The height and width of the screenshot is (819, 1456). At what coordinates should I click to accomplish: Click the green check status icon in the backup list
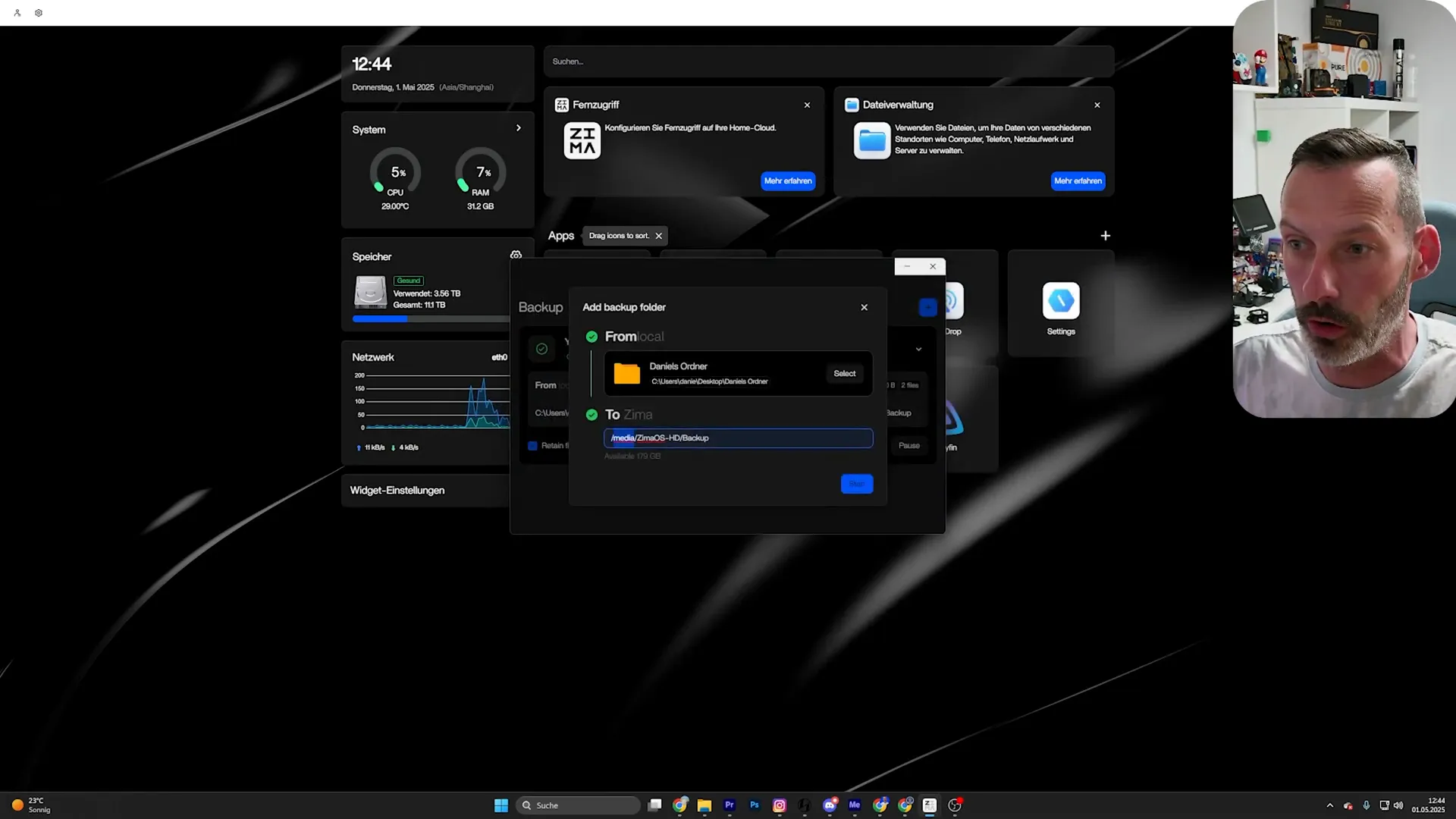(541, 349)
